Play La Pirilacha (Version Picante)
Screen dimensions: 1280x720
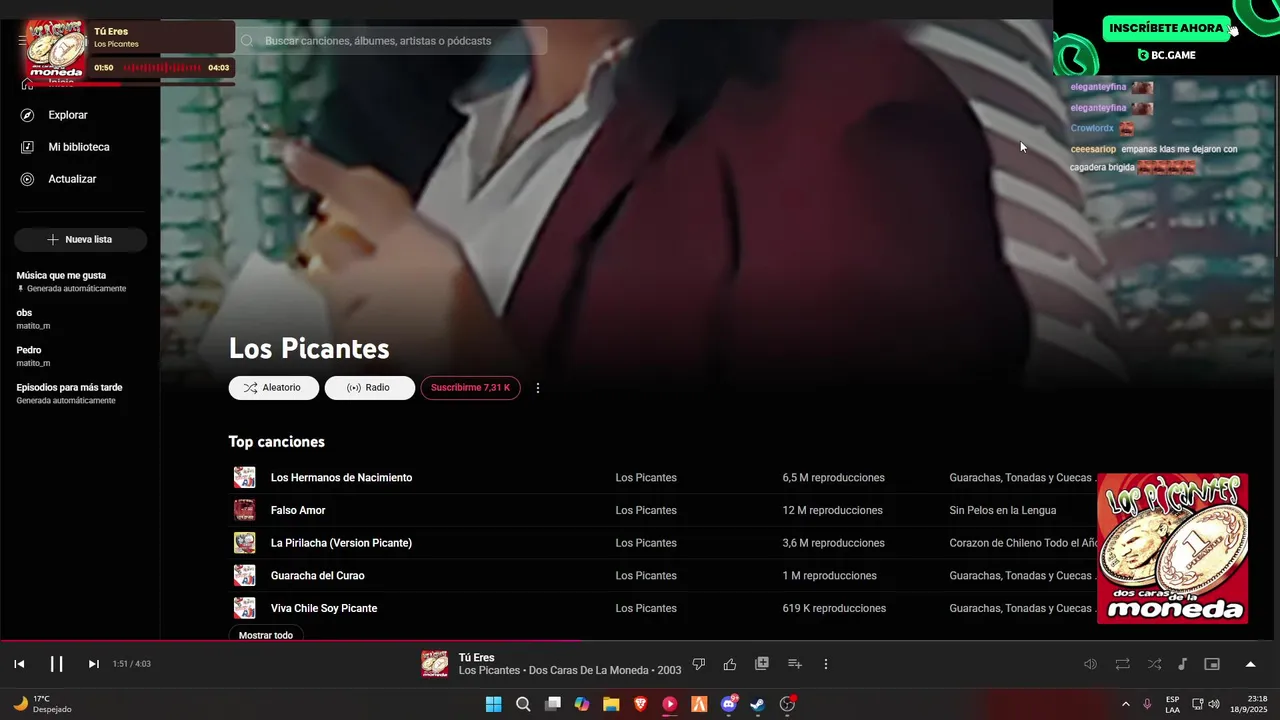point(341,543)
